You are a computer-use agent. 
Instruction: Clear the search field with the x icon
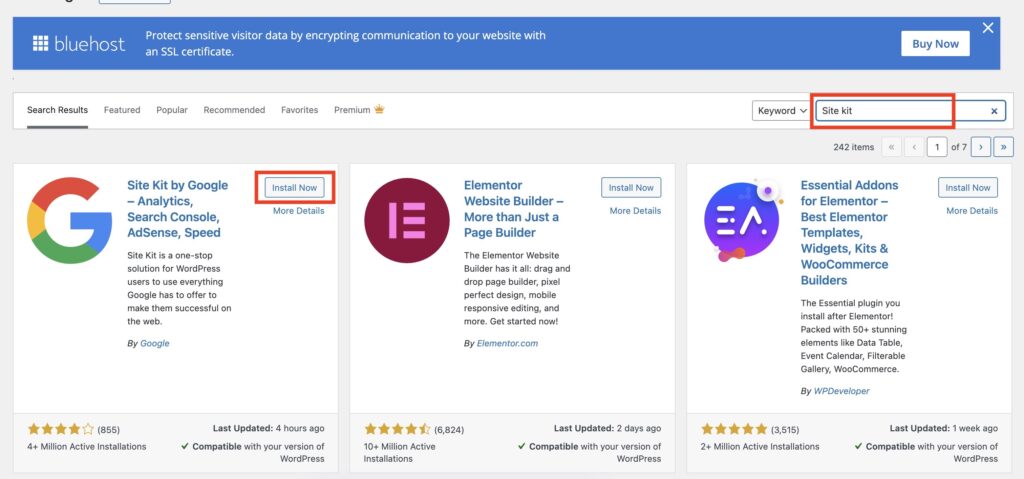(994, 111)
